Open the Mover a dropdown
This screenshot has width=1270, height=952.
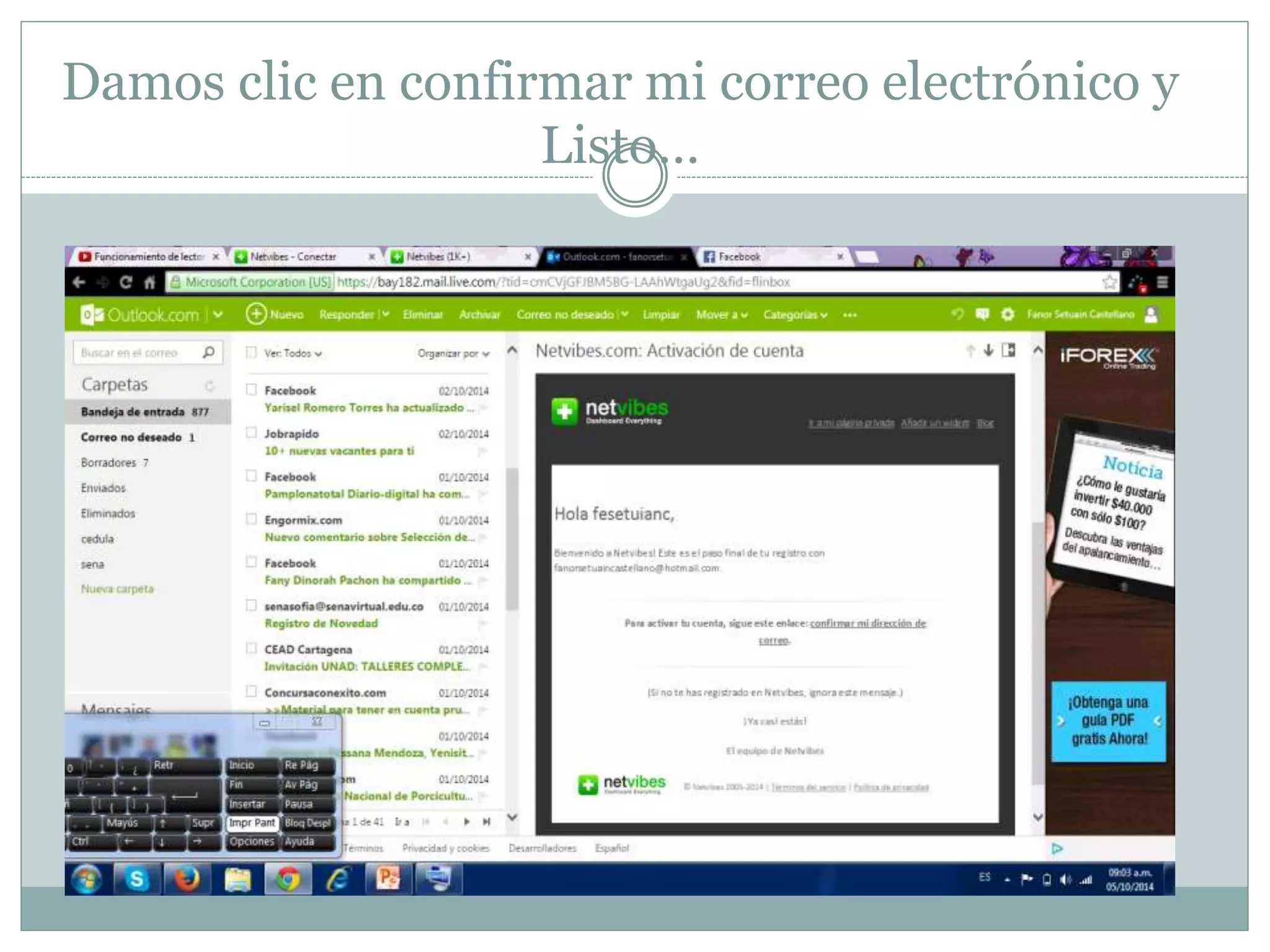[722, 315]
